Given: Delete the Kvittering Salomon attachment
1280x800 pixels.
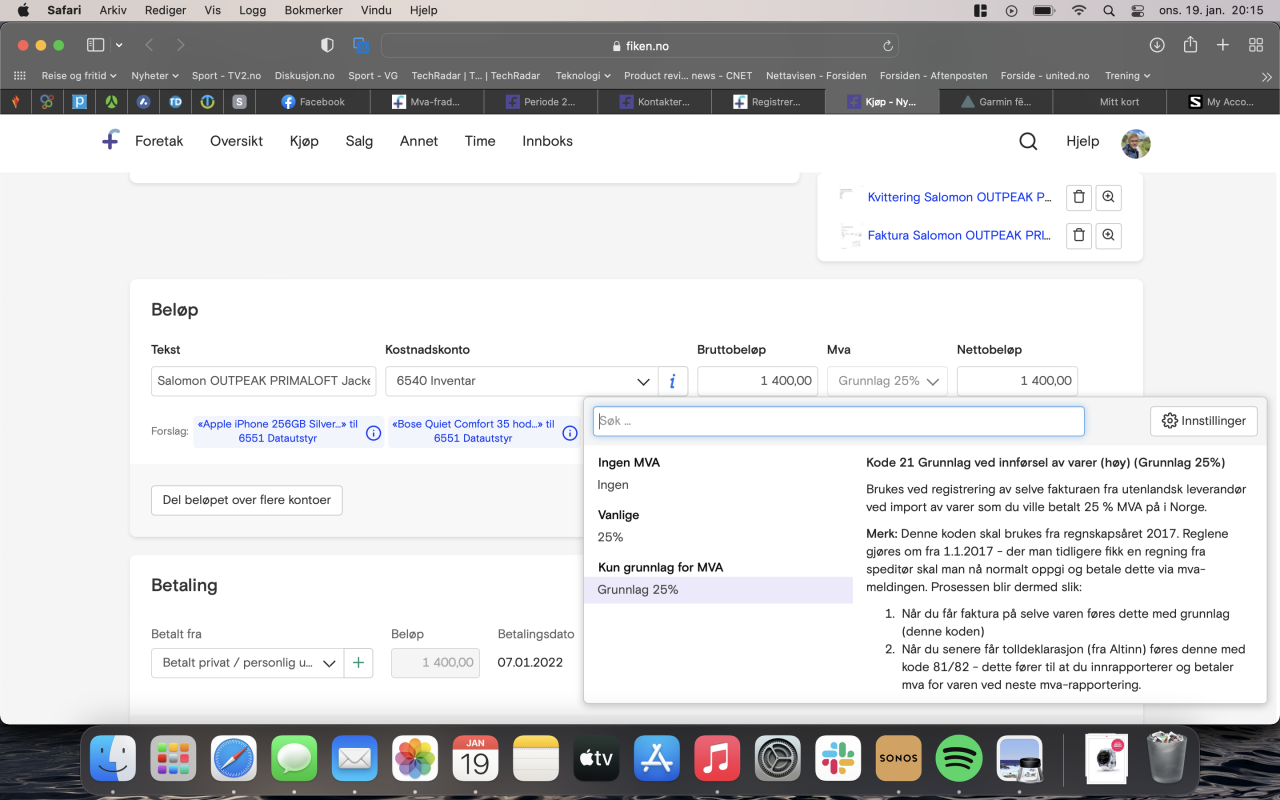Looking at the screenshot, I should (1078, 197).
